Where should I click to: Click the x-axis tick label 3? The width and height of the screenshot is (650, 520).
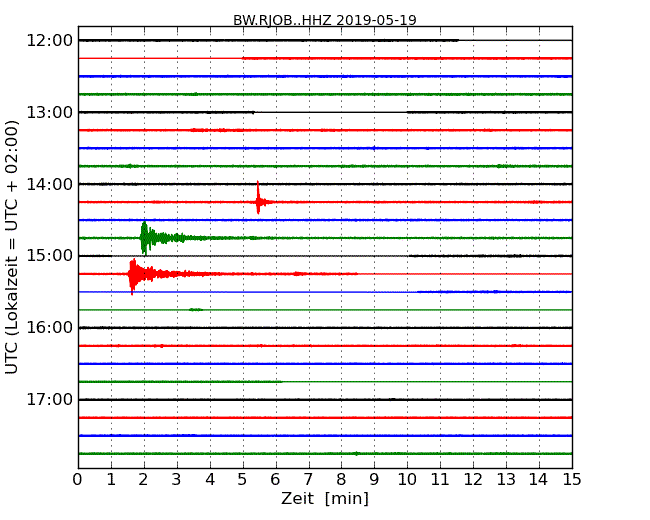176,479
